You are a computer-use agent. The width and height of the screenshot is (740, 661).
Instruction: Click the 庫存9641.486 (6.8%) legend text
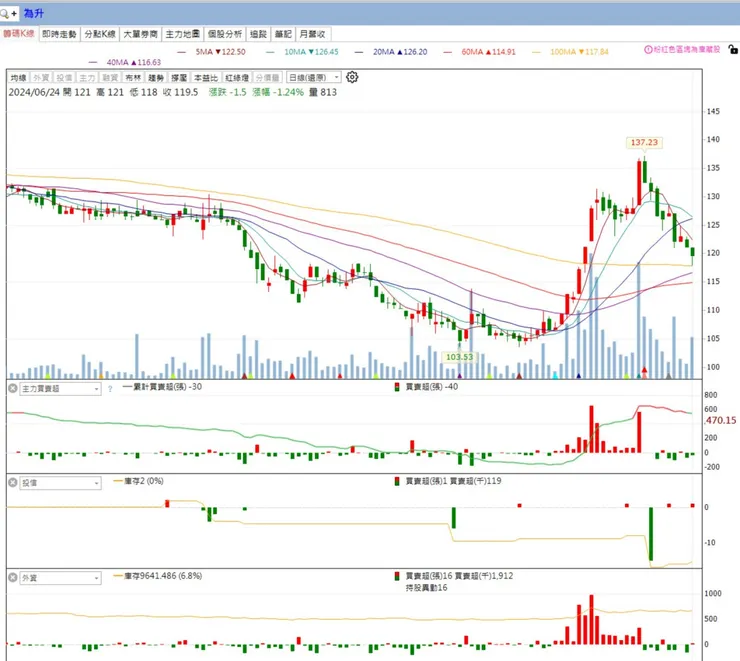[x=163, y=576]
